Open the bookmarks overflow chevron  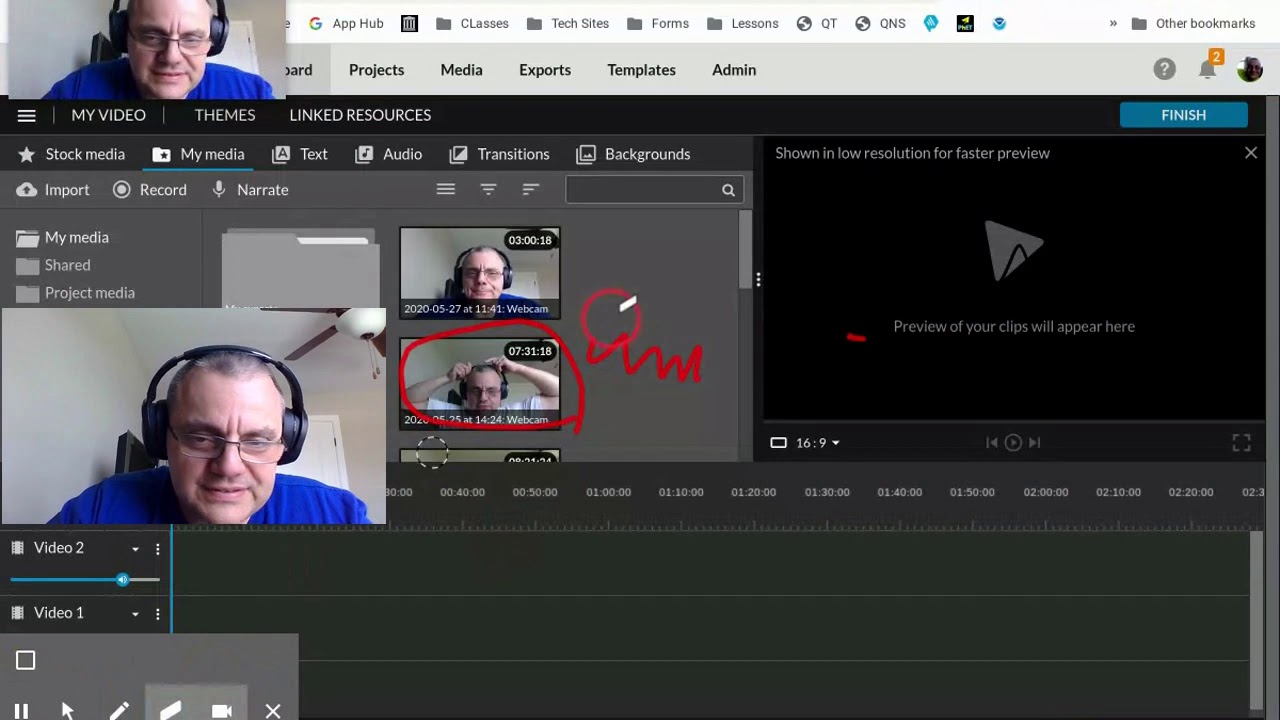pos(1113,23)
